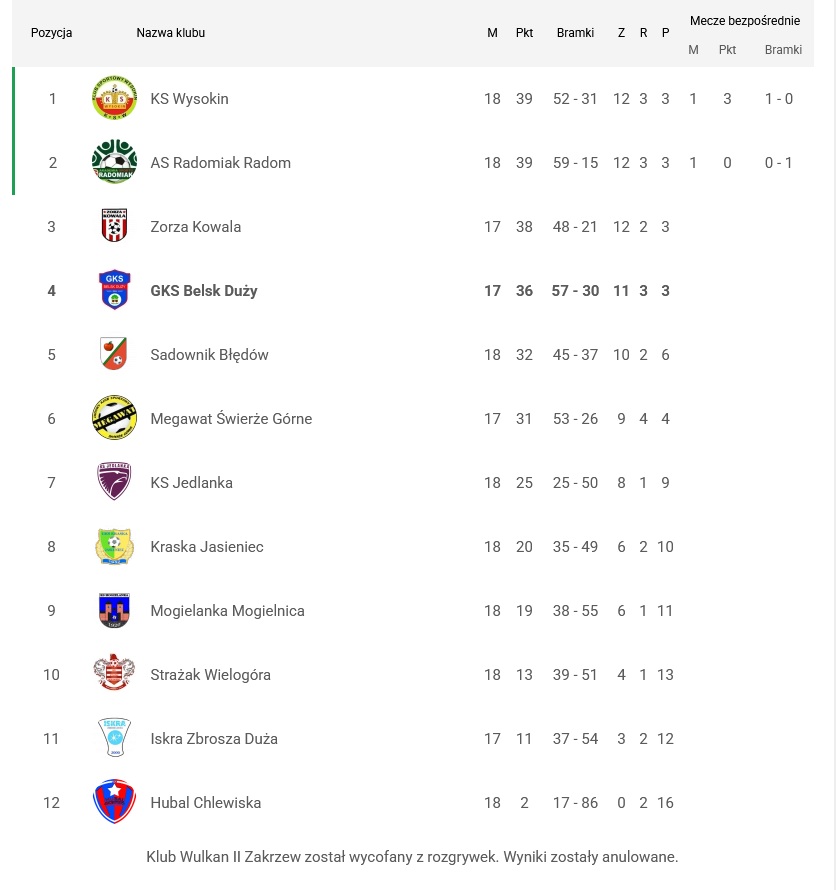Viewport: 836px width, 890px height.
Task: Click the Megawat Świerże Górne logo
Action: [114, 419]
